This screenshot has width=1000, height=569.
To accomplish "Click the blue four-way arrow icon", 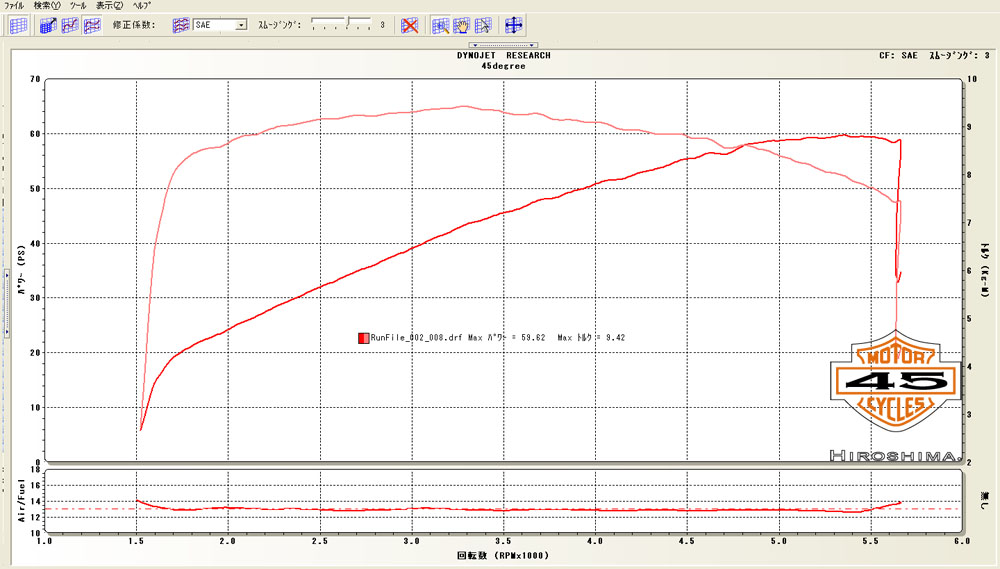I will point(514,25).
